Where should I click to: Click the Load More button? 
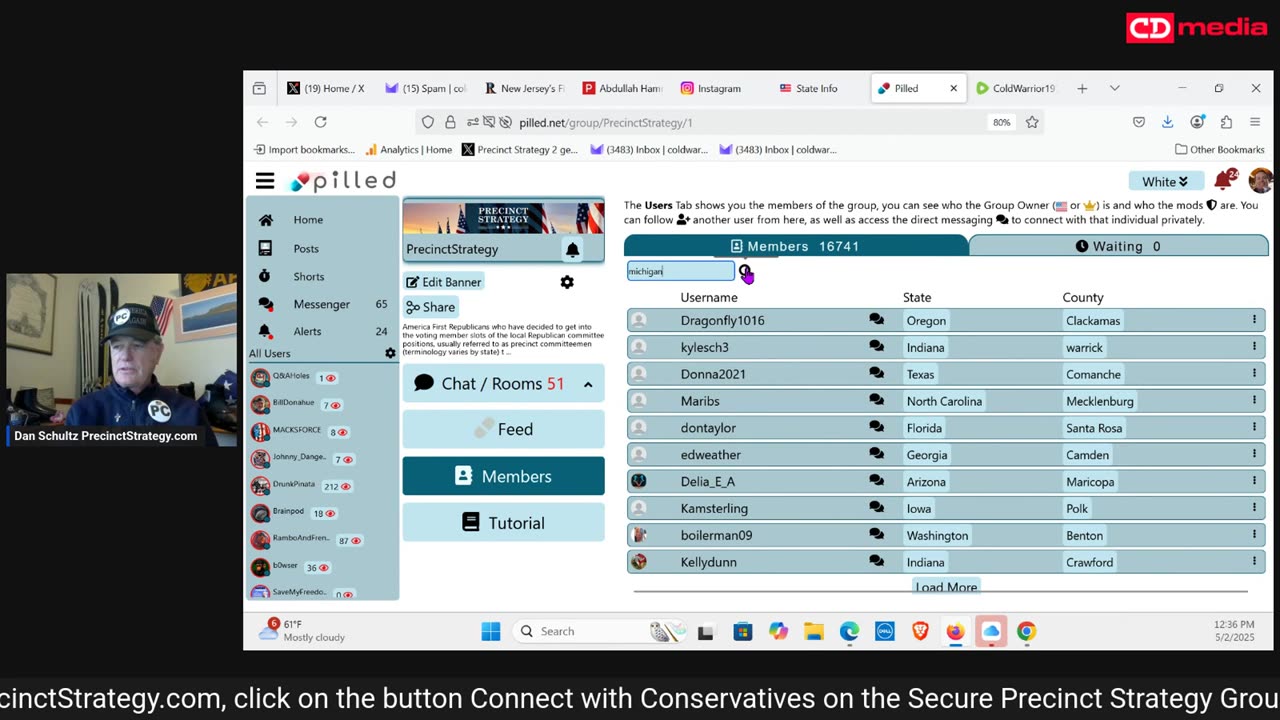coord(946,587)
